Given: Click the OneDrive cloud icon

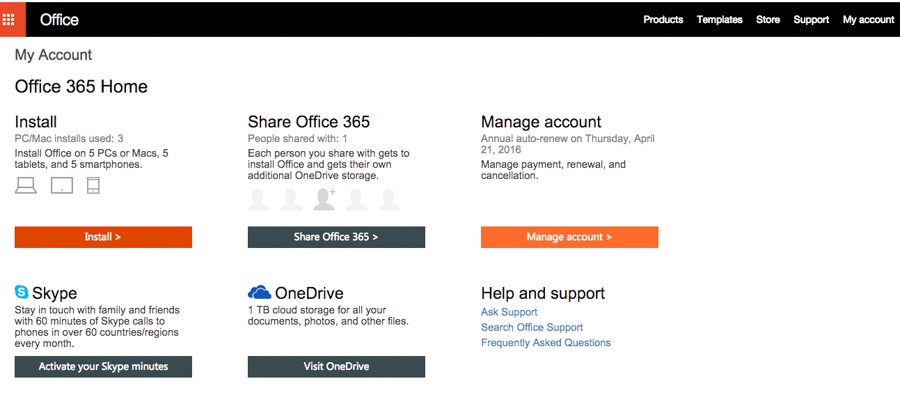Looking at the screenshot, I should [x=259, y=292].
